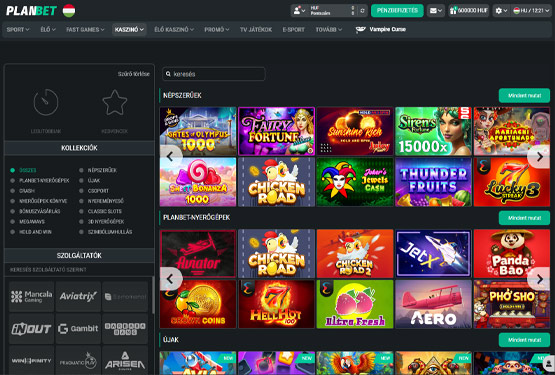This screenshot has width=555, height=375.
Task: Click the refresh balance icon
Action: click(x=362, y=11)
